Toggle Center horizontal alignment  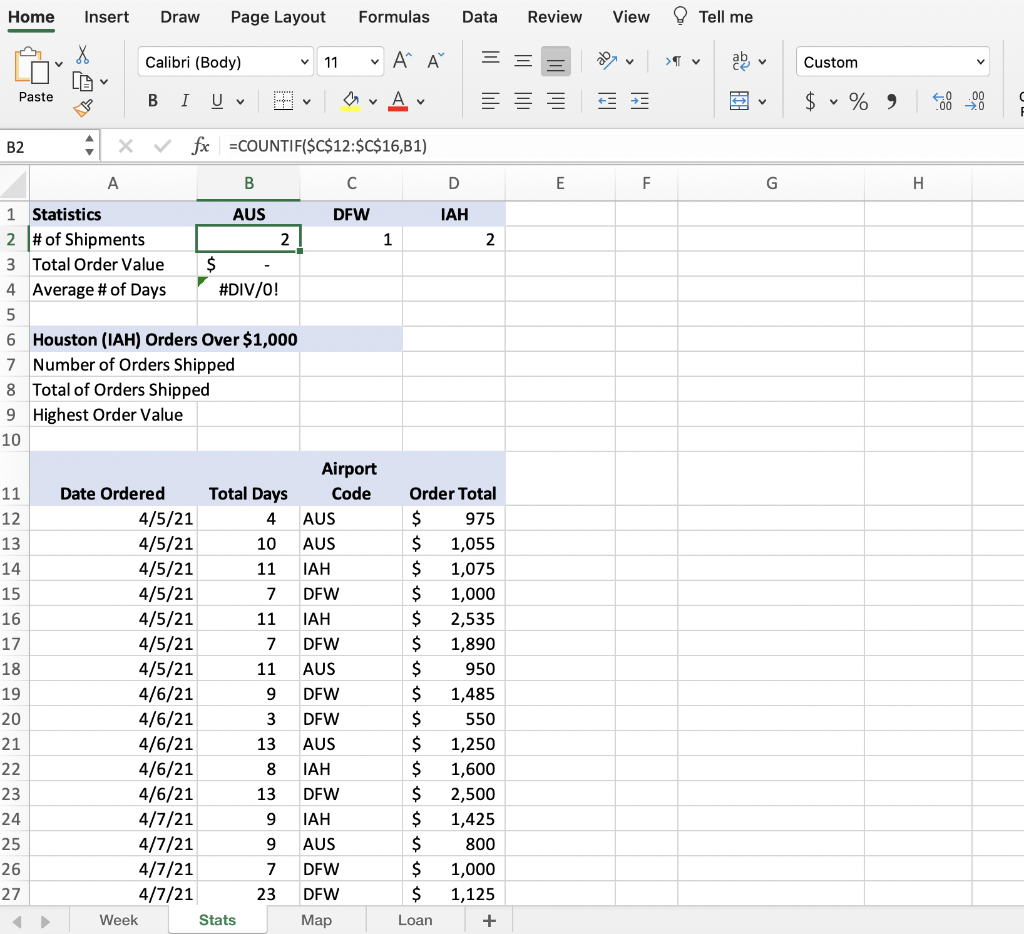[523, 101]
